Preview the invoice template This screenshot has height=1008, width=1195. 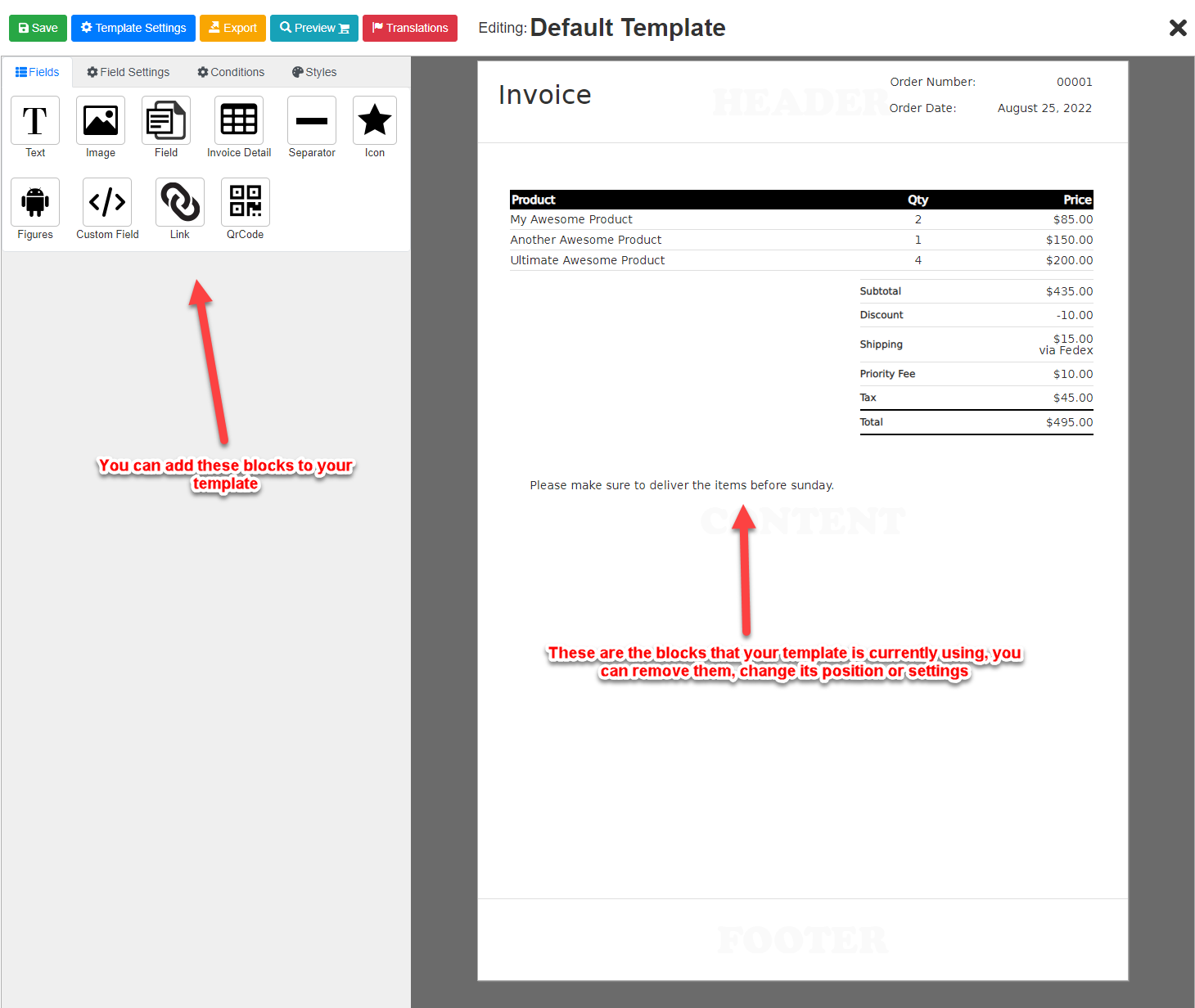313,27
